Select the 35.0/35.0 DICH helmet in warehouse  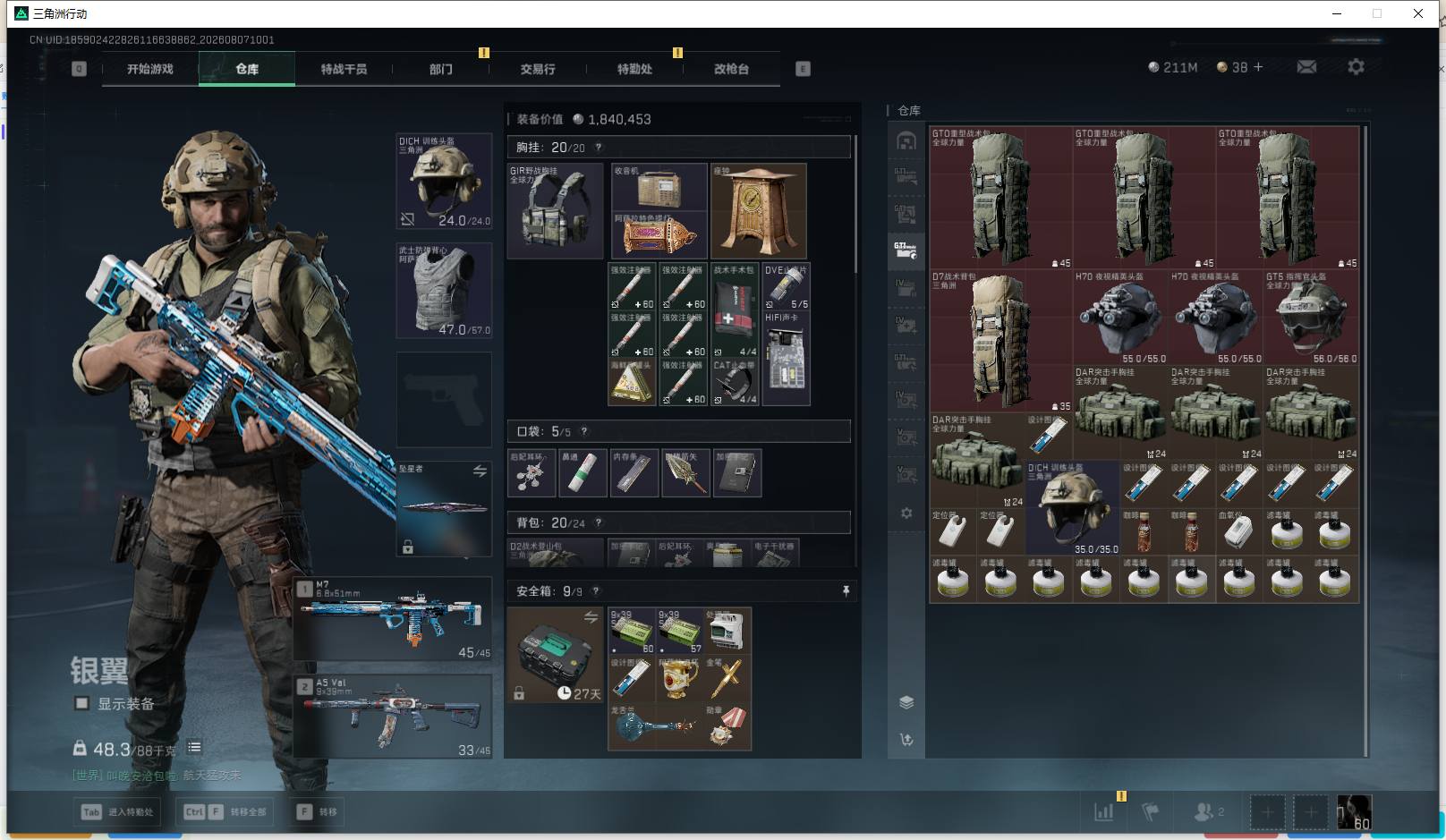tap(1073, 508)
